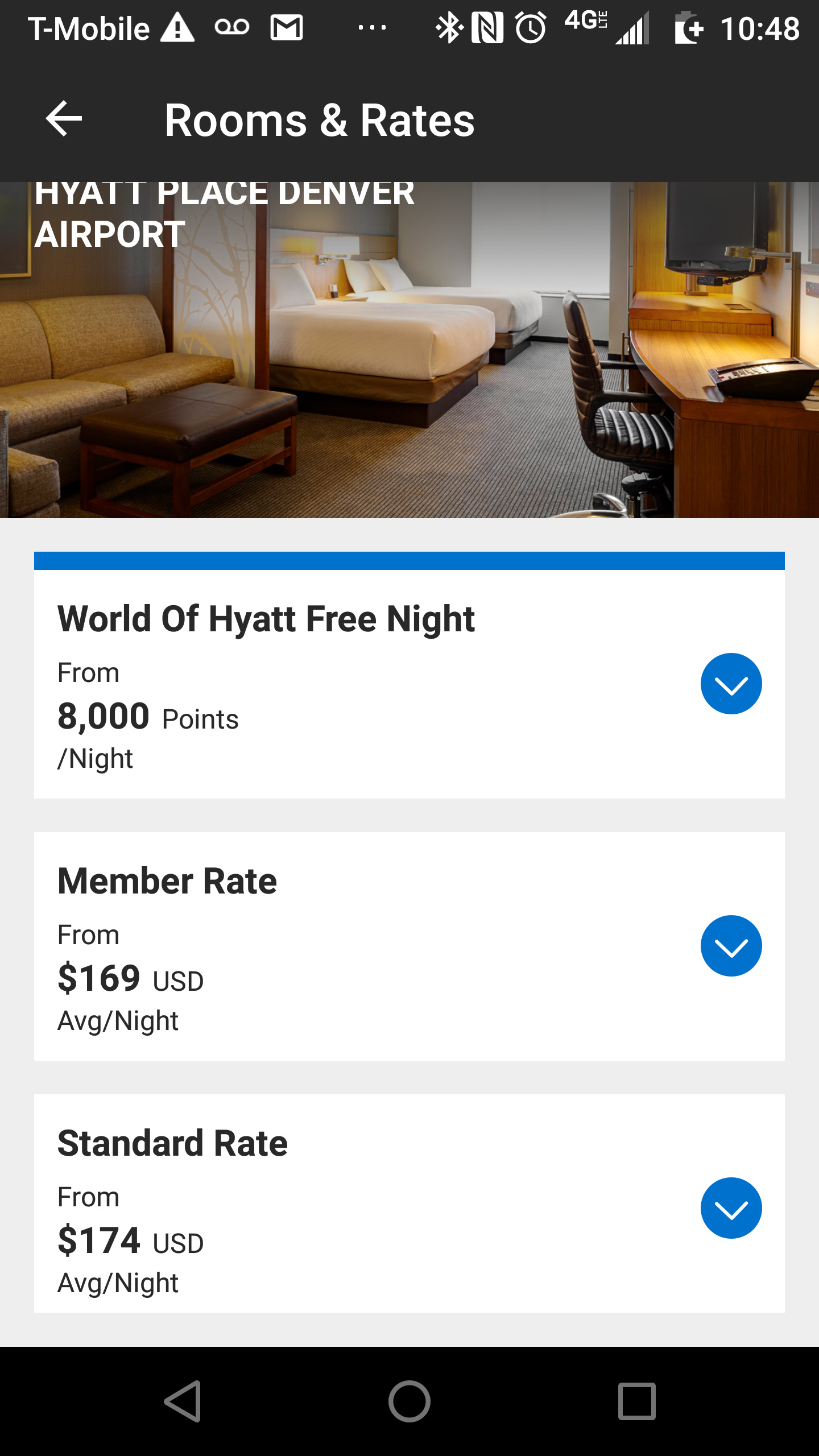Image resolution: width=819 pixels, height=1456 pixels.
Task: Tap the alarm clock status icon
Action: [531, 28]
